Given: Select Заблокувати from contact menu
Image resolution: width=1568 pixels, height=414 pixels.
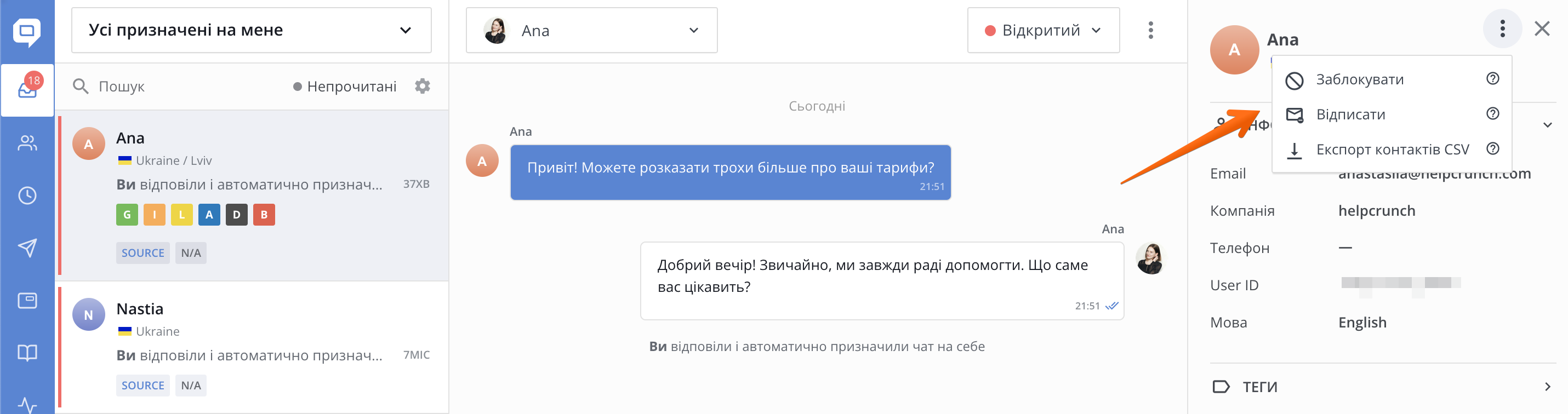Looking at the screenshot, I should pyautogui.click(x=1359, y=79).
